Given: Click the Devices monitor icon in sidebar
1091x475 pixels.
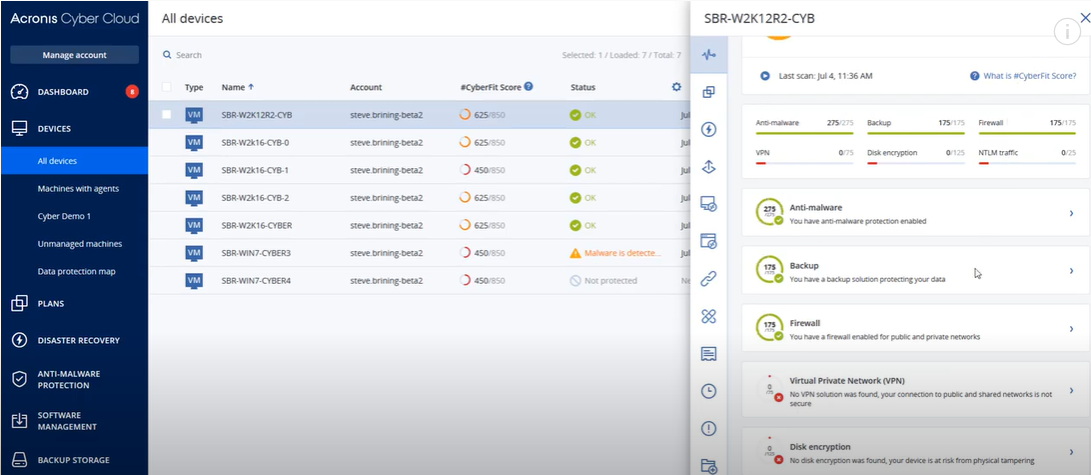Looking at the screenshot, I should [x=19, y=129].
